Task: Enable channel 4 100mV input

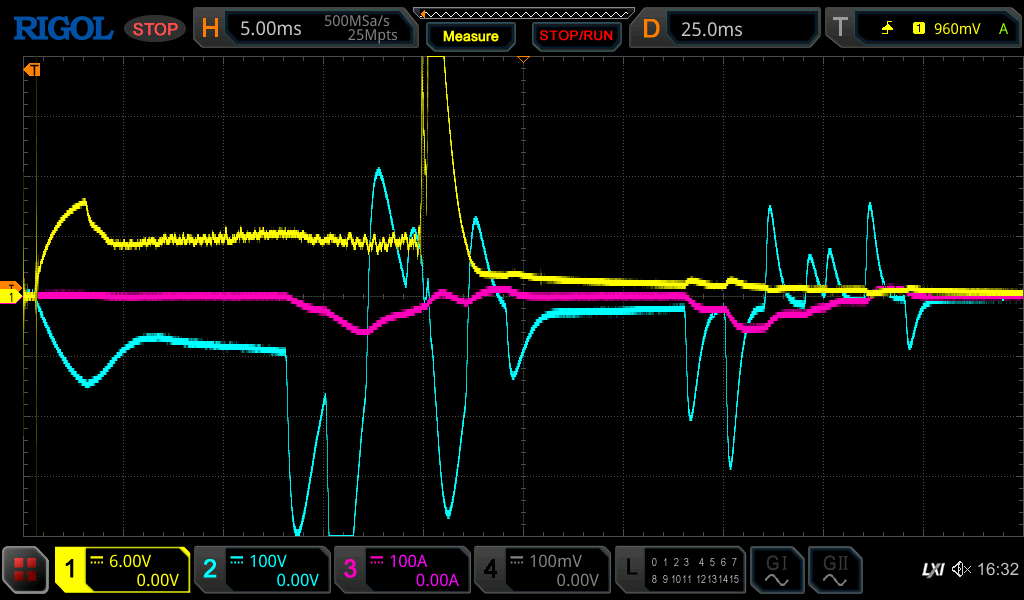Action: pyautogui.click(x=541, y=570)
